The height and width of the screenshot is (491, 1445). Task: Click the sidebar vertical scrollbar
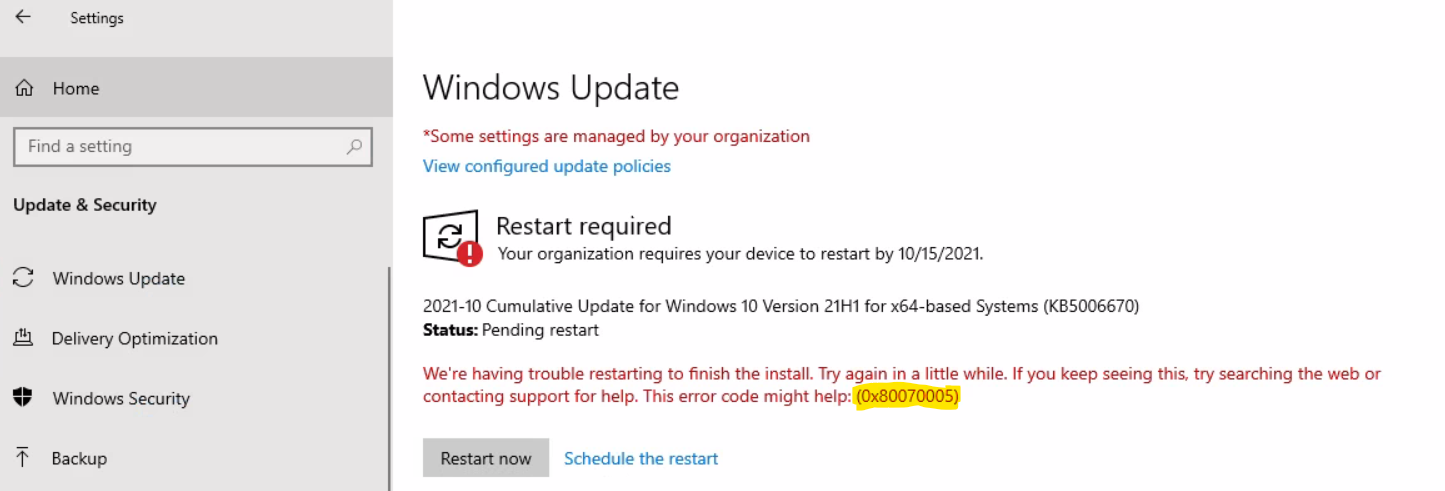390,378
